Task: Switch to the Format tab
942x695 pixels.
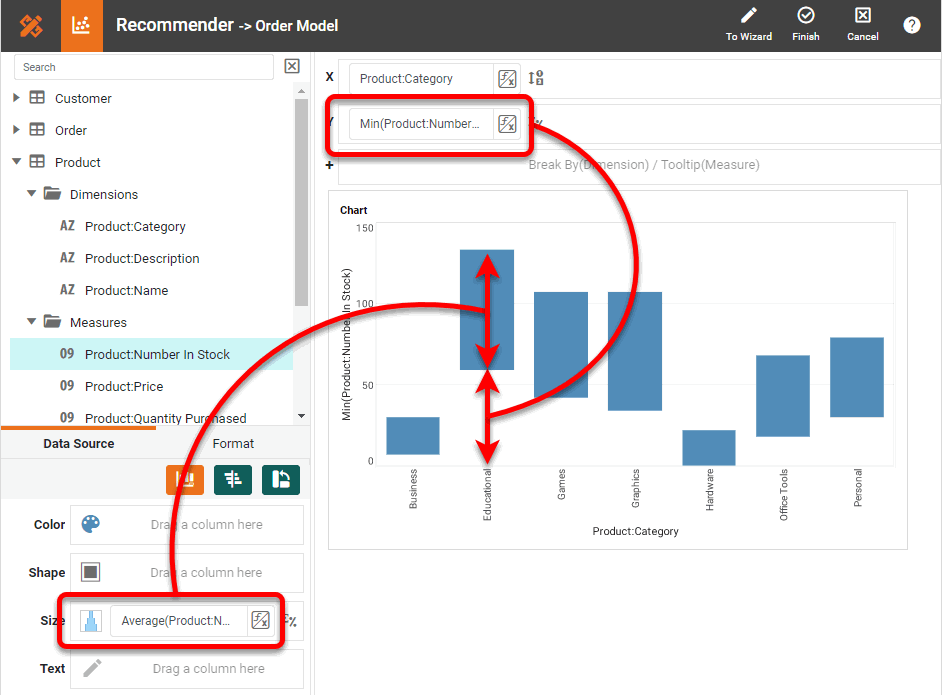Action: click(x=233, y=443)
